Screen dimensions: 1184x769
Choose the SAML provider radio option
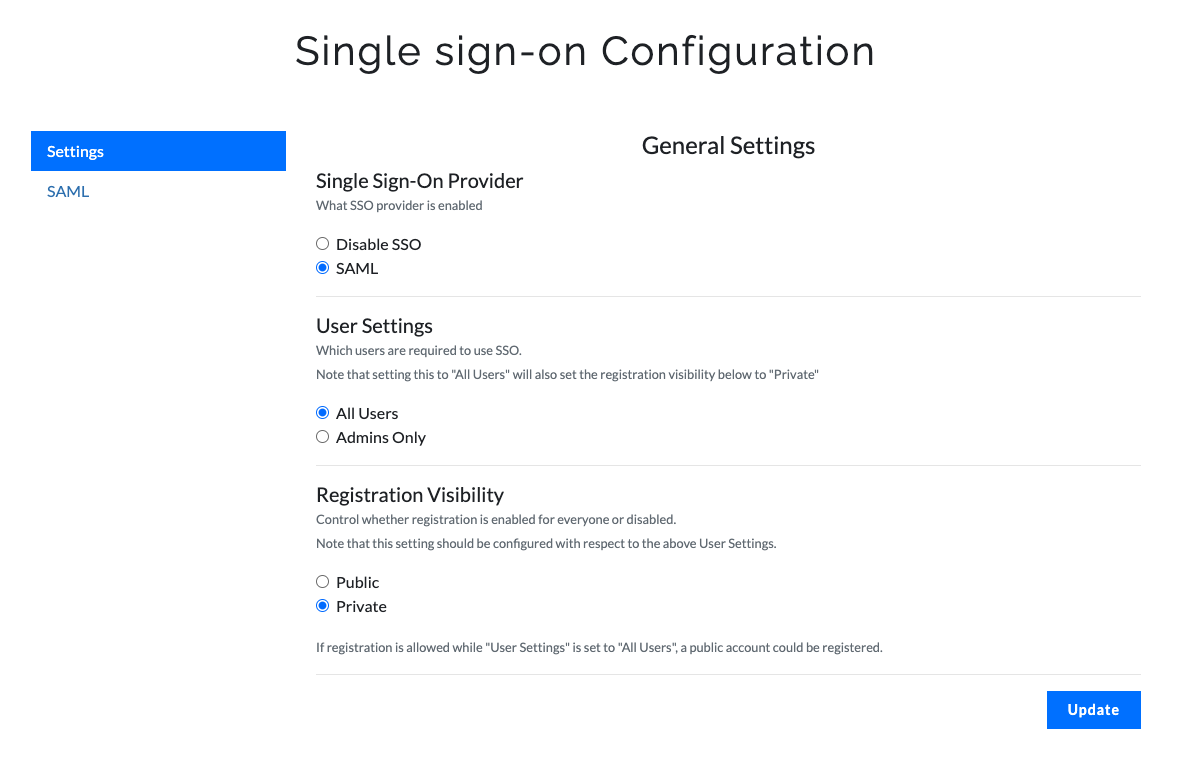(x=322, y=268)
